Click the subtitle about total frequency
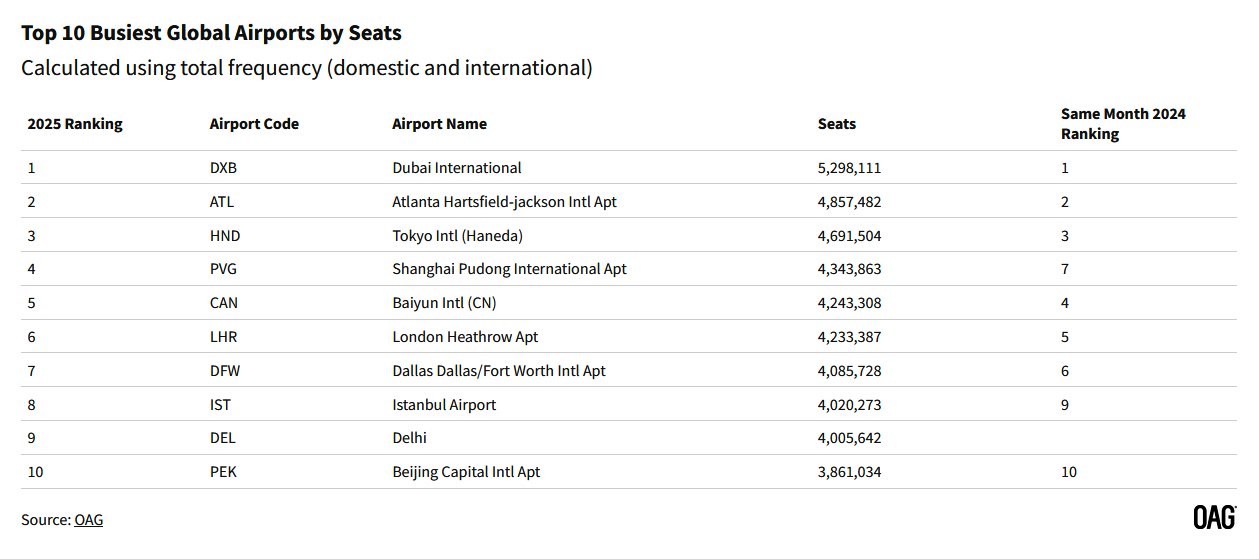This screenshot has height=559, width=1259. pyautogui.click(x=307, y=68)
